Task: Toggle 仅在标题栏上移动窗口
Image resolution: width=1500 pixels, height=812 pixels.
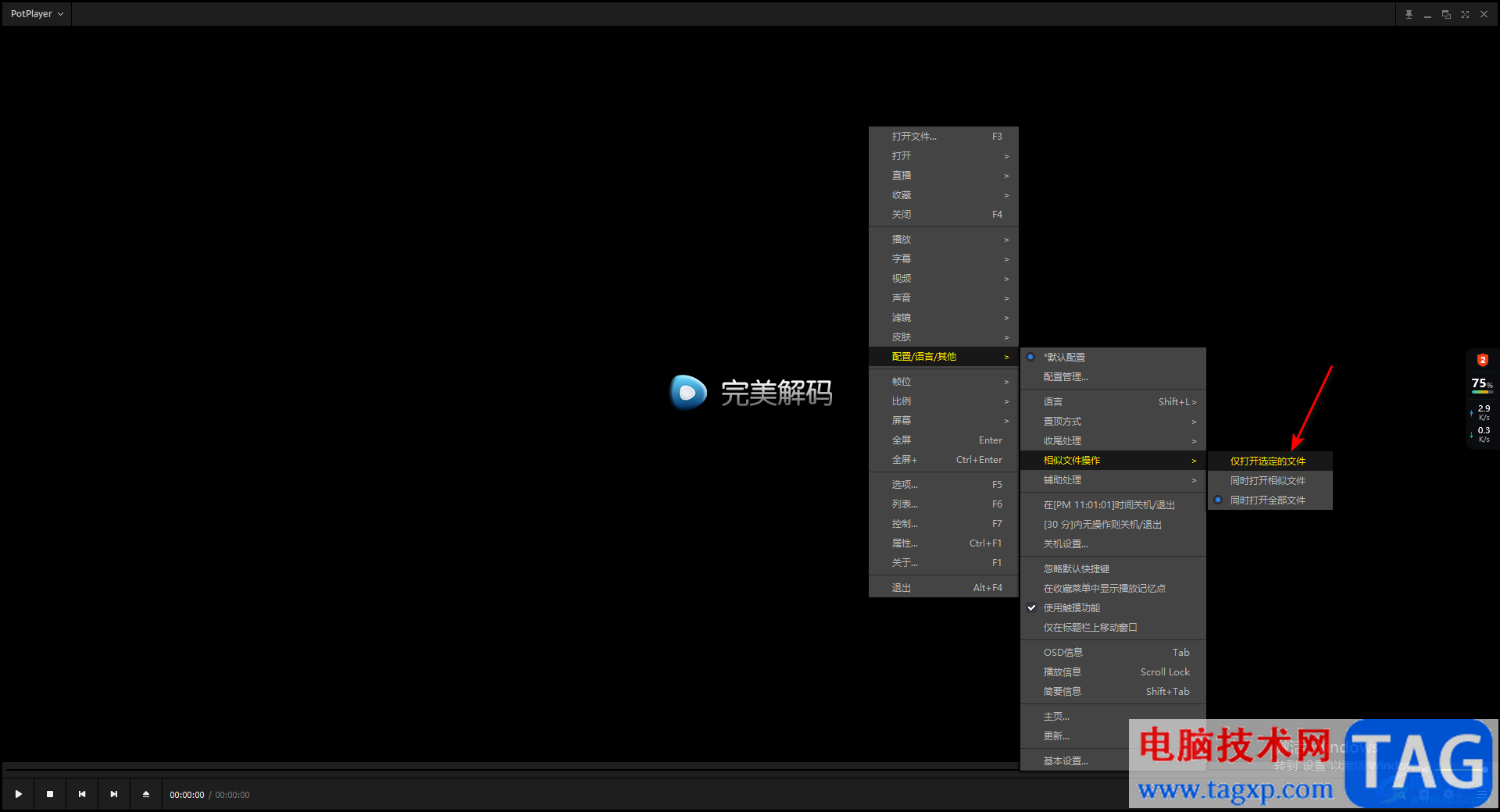Action: coord(1113,627)
